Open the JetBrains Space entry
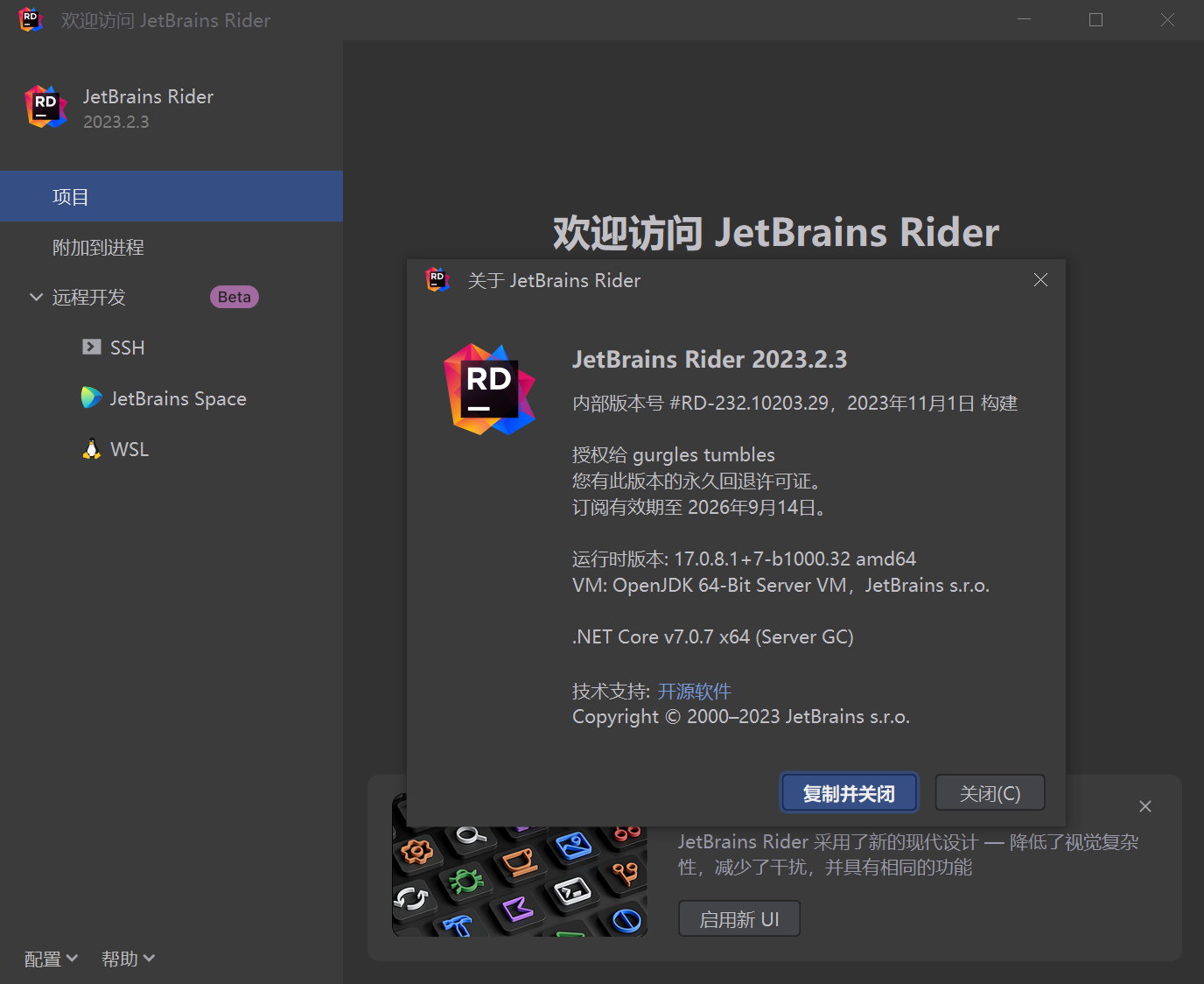The image size is (1204, 984). click(x=171, y=398)
